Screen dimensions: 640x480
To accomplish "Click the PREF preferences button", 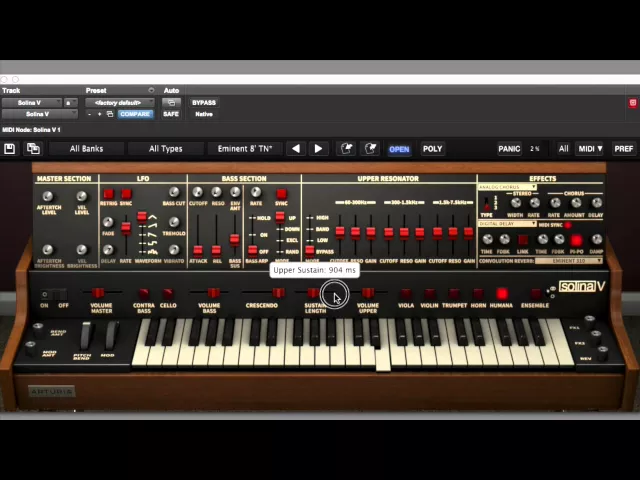I will pyautogui.click(x=623, y=149).
